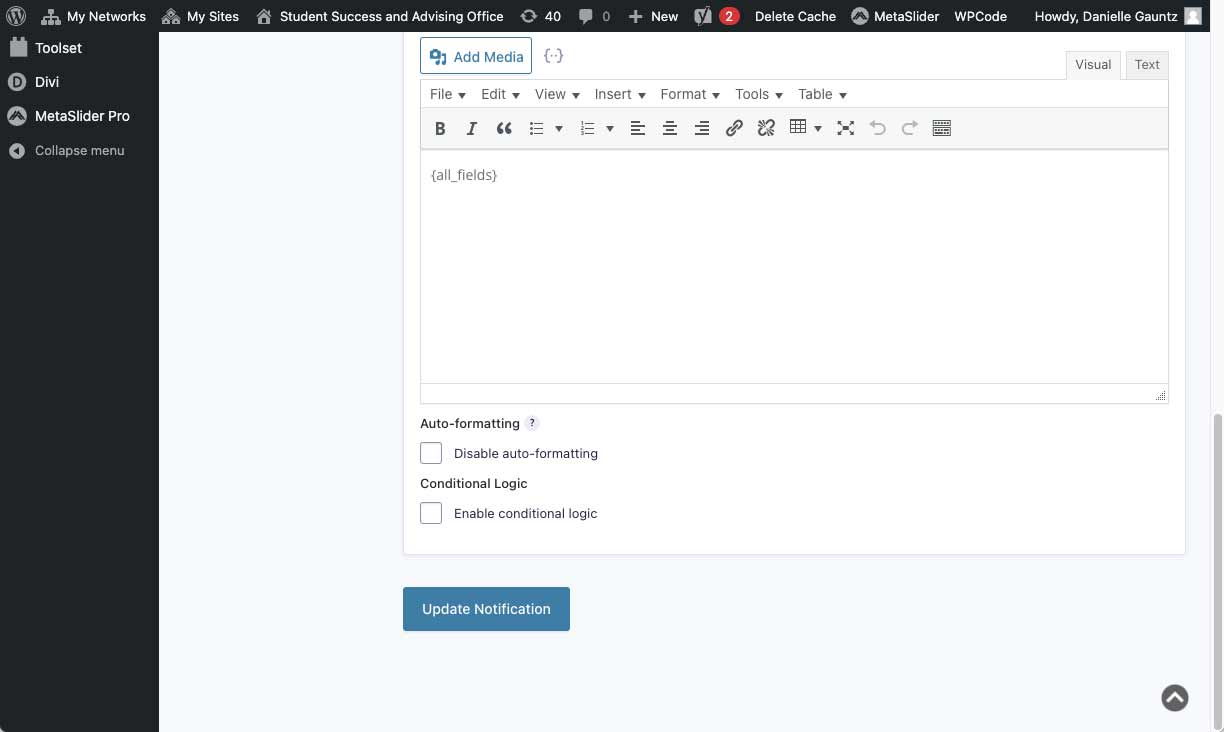Viewport: 1224px width, 732px height.
Task: Check Enable conditional logic
Action: pos(431,513)
